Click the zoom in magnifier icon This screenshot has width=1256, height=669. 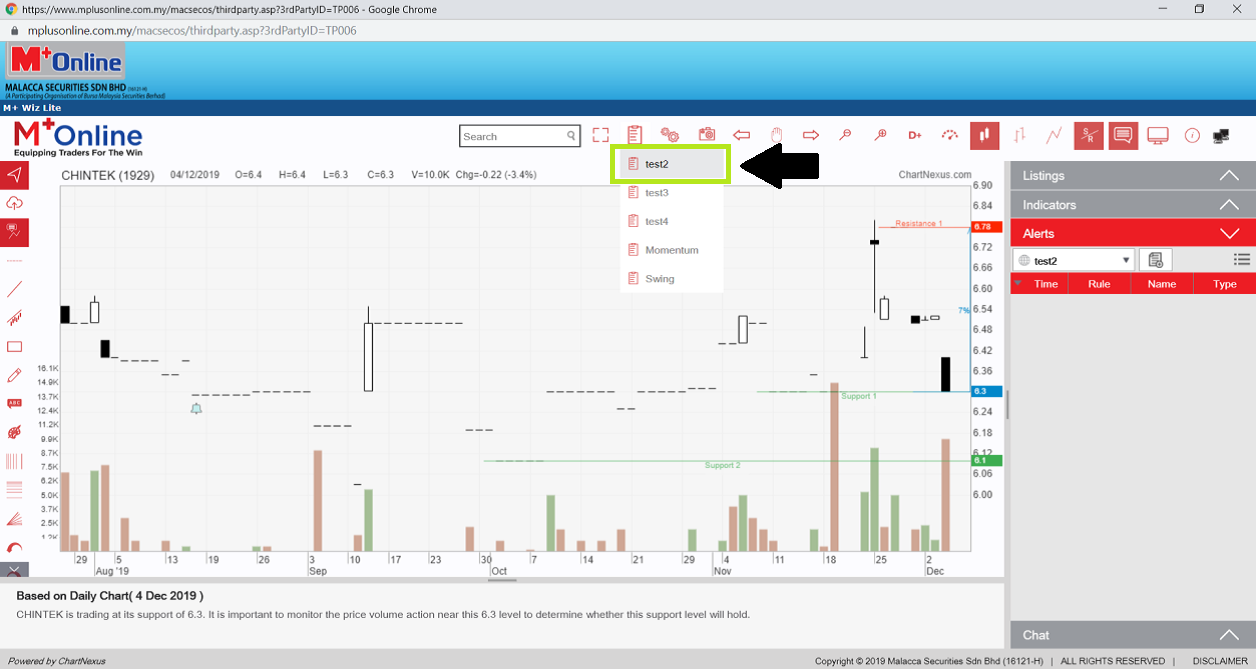tap(880, 135)
